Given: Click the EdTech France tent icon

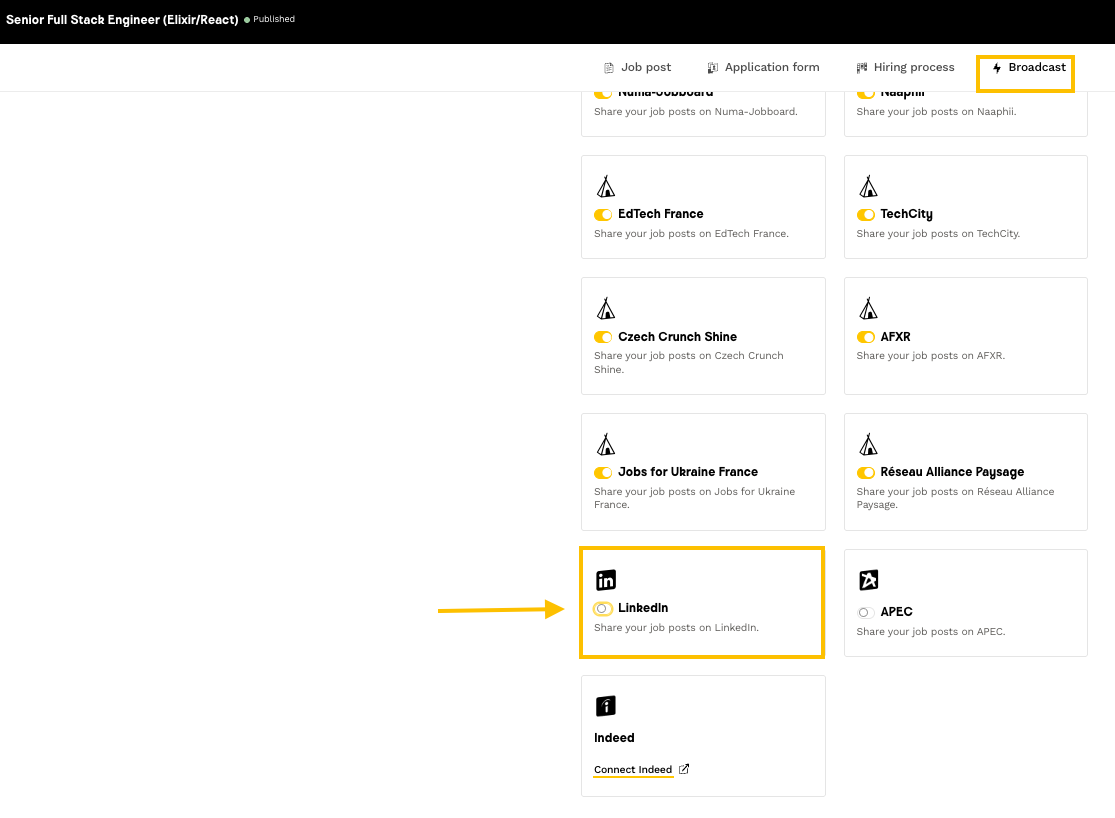Looking at the screenshot, I should click(x=605, y=187).
